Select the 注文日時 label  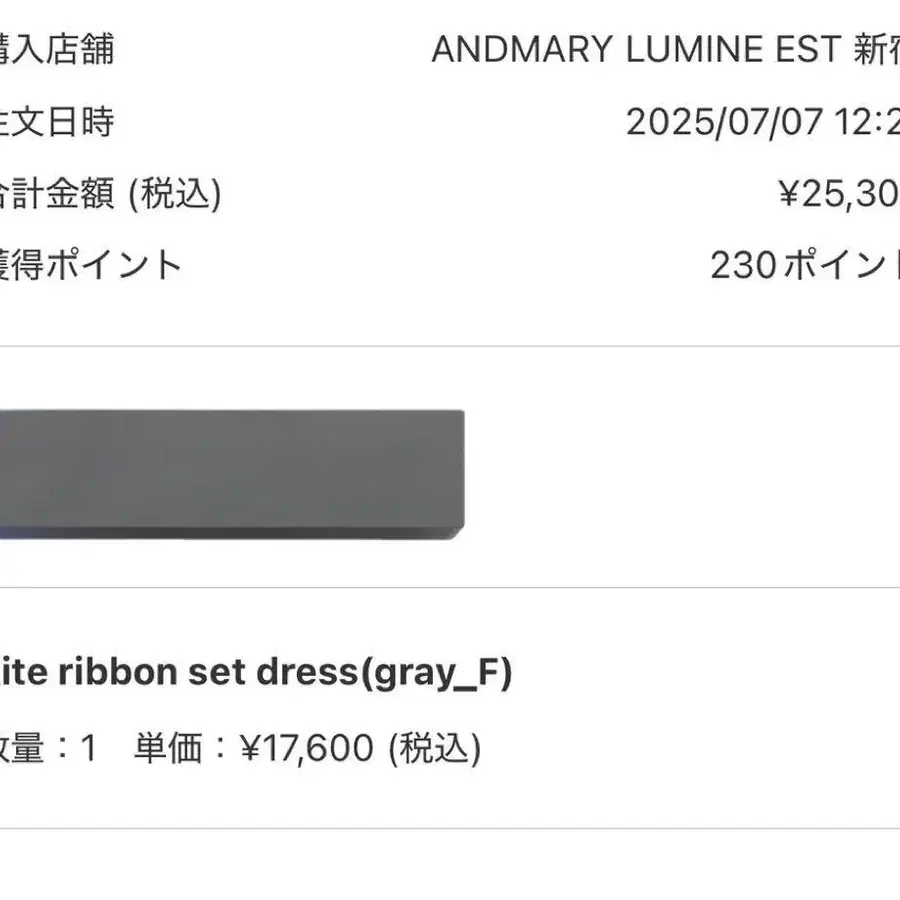57,122
